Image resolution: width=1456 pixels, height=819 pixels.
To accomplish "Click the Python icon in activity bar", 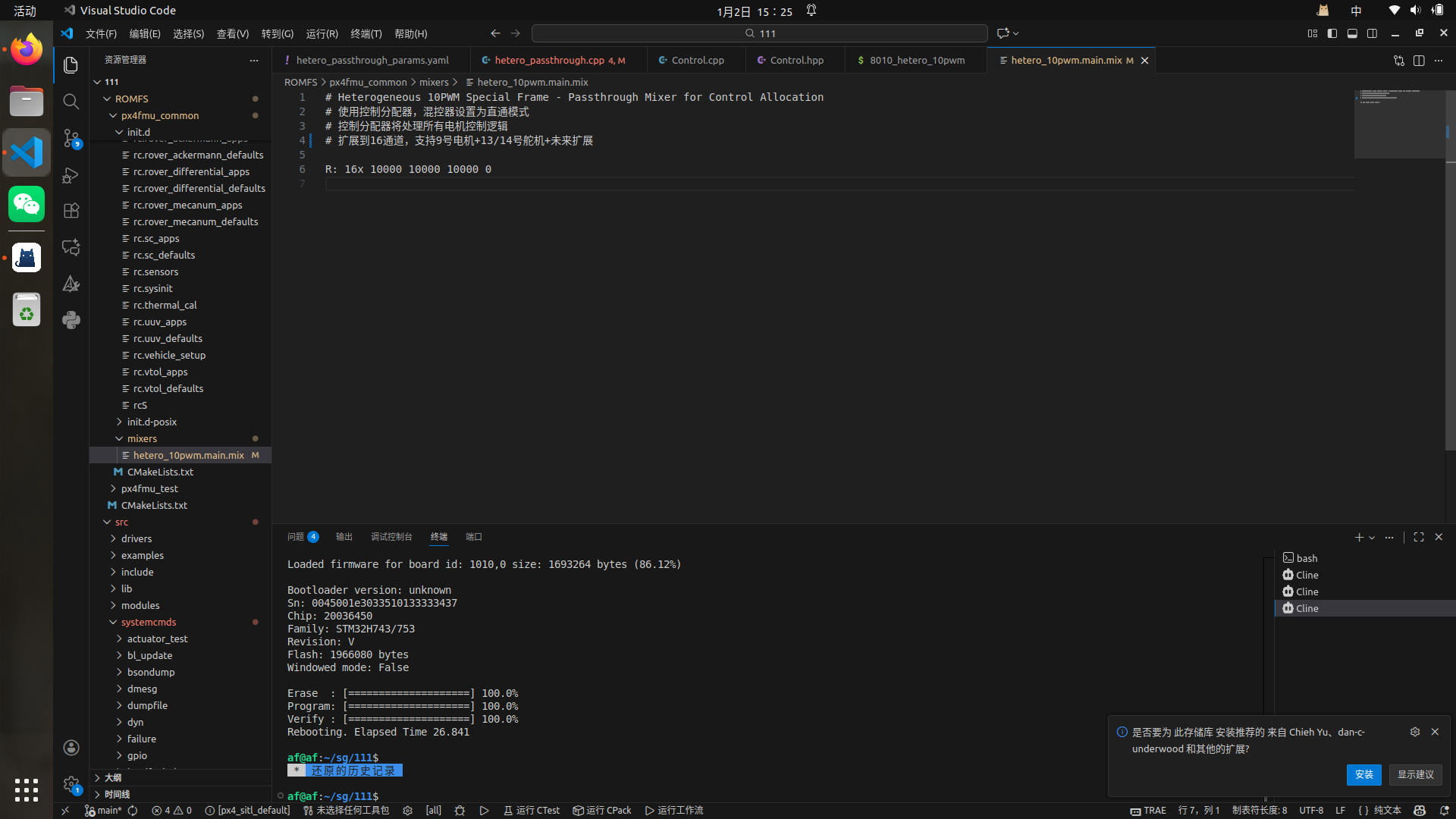I will click(x=71, y=319).
